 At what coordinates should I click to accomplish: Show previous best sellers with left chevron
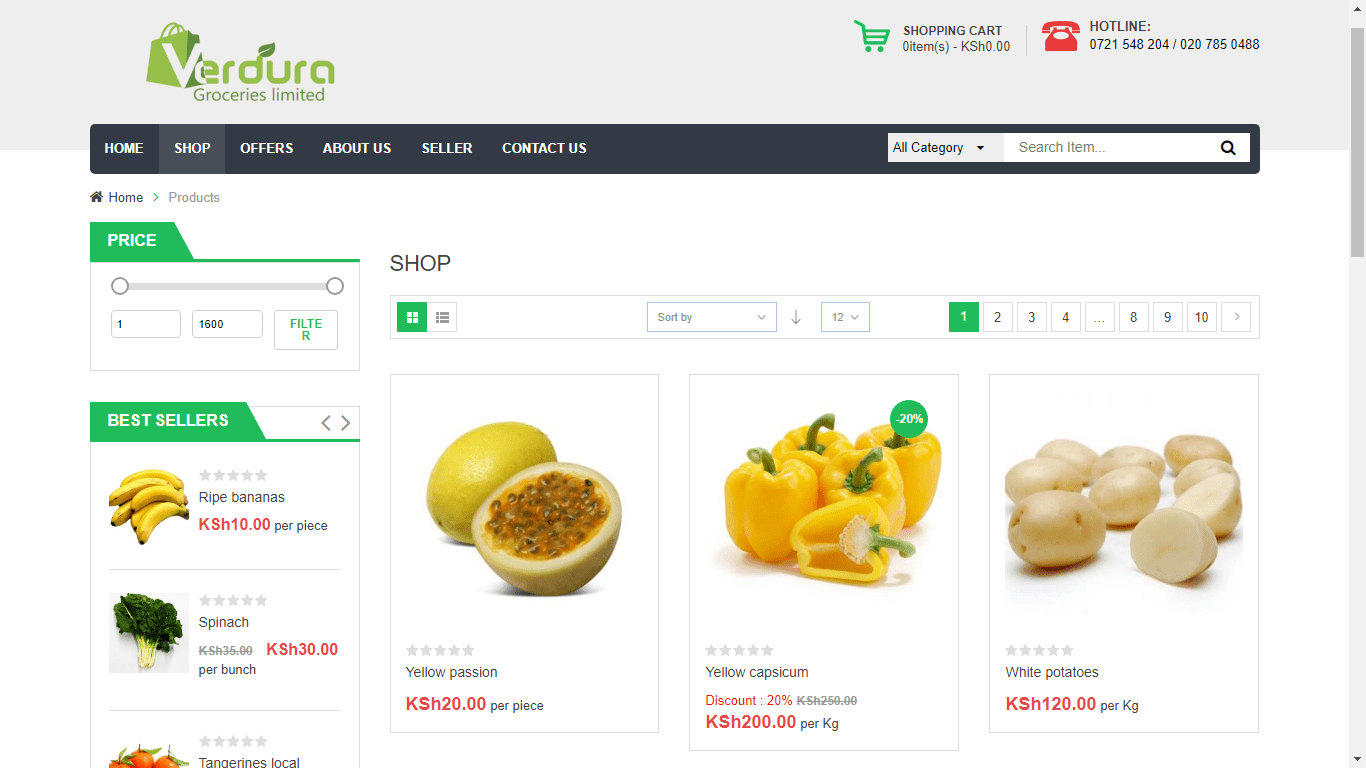point(326,423)
